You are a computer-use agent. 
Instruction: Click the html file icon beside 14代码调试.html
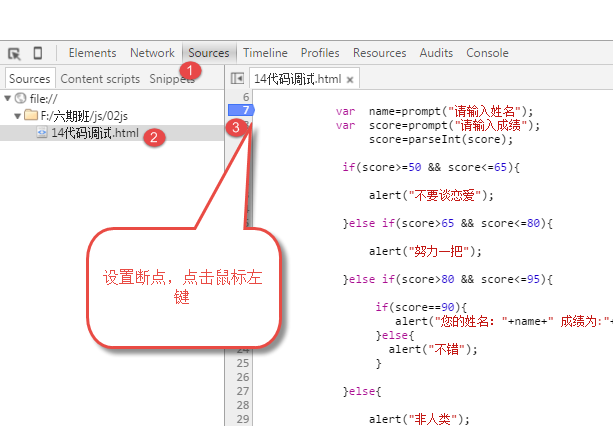click(x=41, y=133)
